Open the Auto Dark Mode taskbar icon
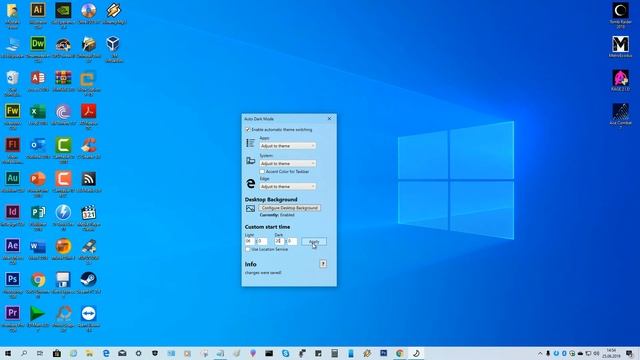This screenshot has height=360, width=640. [416, 353]
